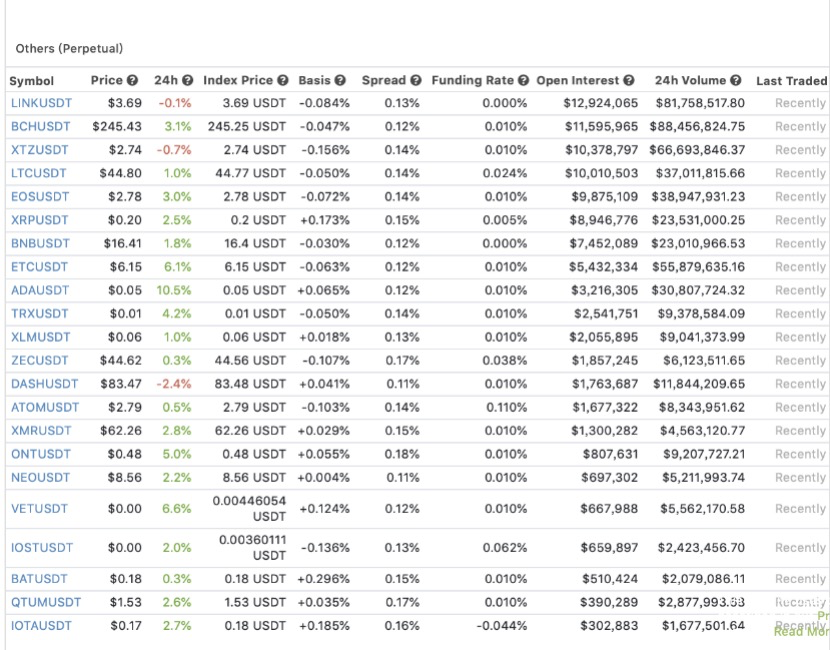Open the Index Price help tooltip icon
Viewport: 830px width, 650px height.
pos(283,81)
